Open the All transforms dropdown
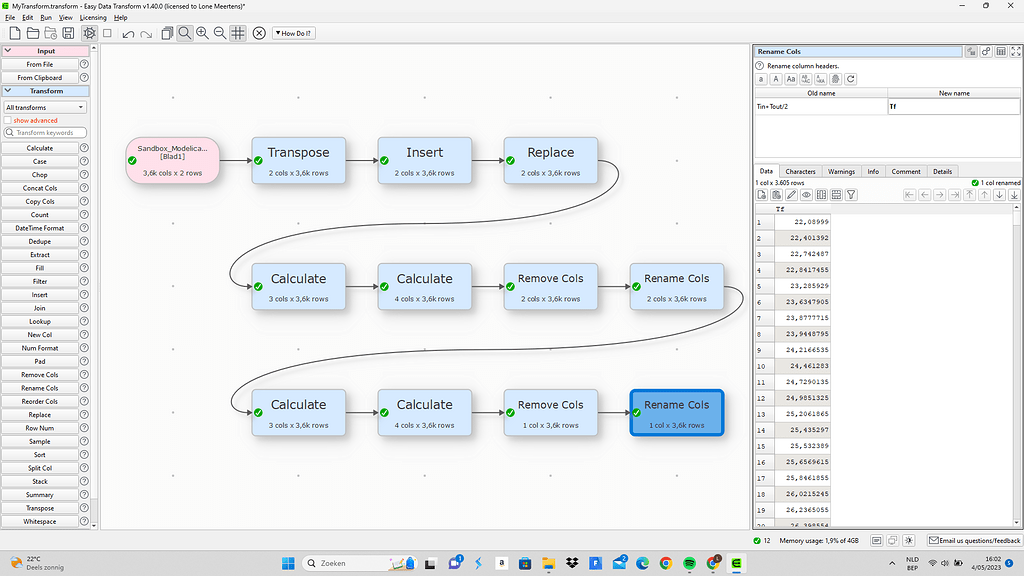 (46, 107)
